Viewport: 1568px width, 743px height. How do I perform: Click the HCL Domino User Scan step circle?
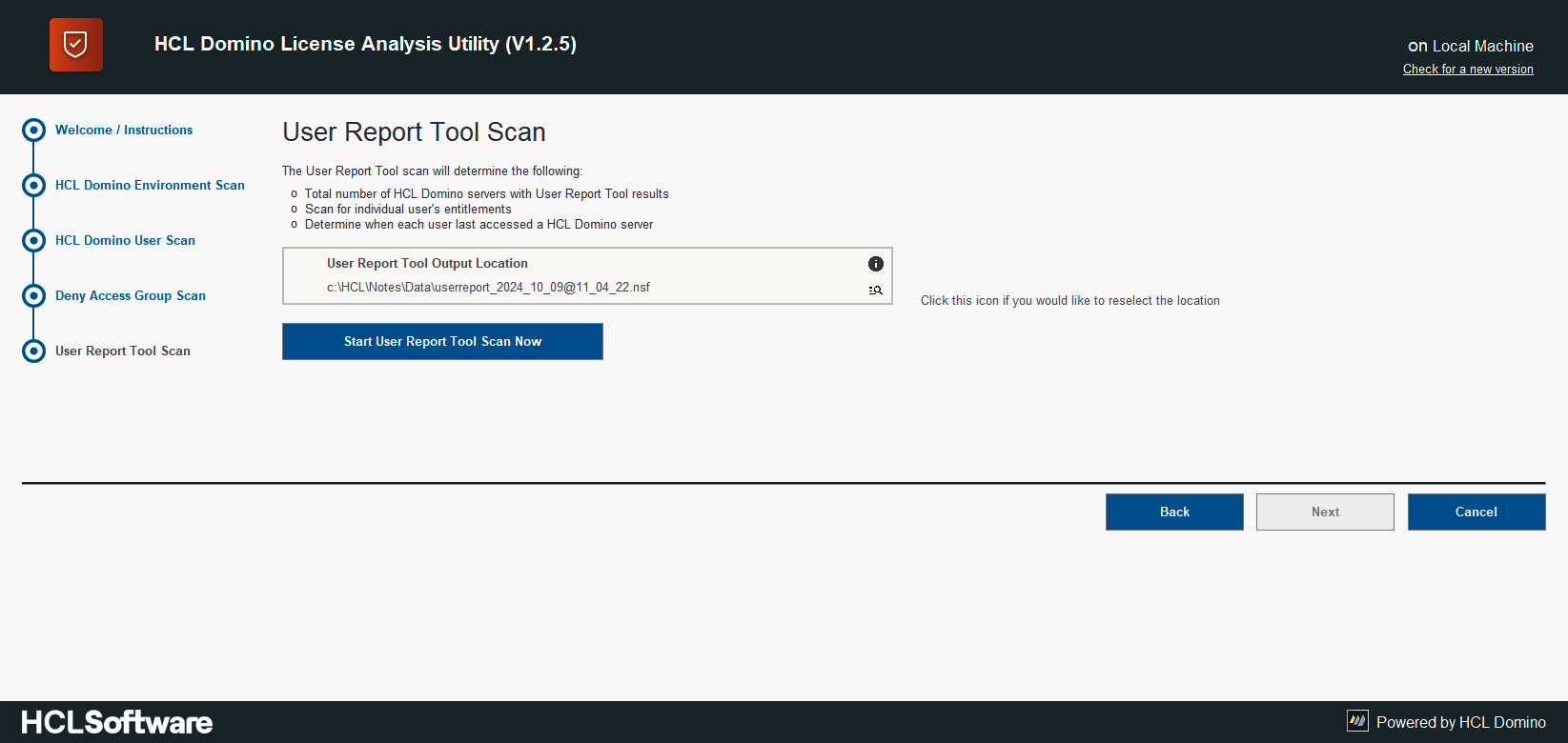tap(33, 240)
